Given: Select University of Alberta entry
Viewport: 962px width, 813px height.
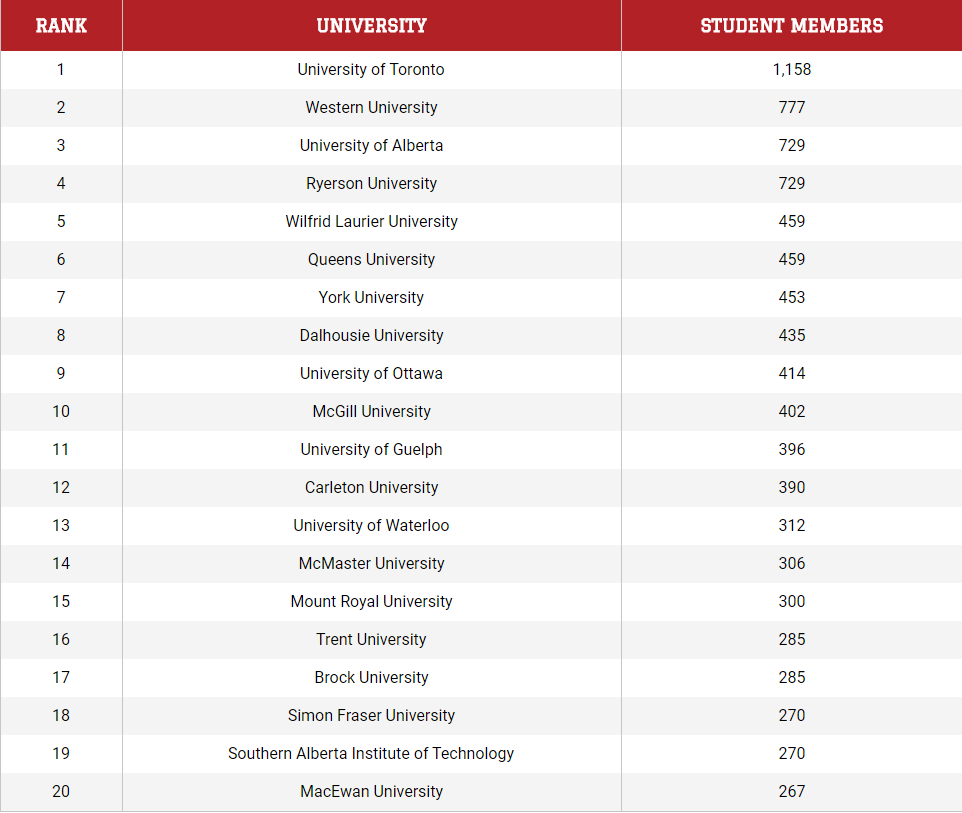Looking at the screenshot, I should pyautogui.click(x=372, y=145).
